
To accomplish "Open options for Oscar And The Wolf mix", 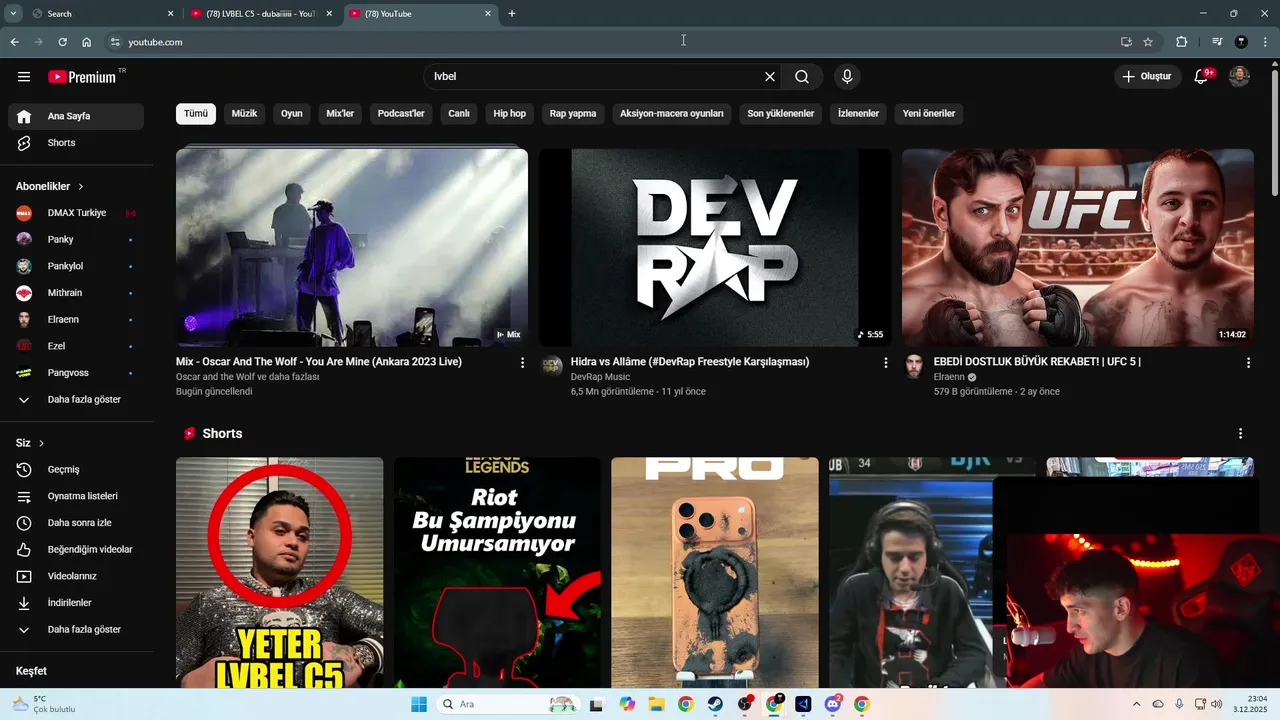I will [522, 363].
